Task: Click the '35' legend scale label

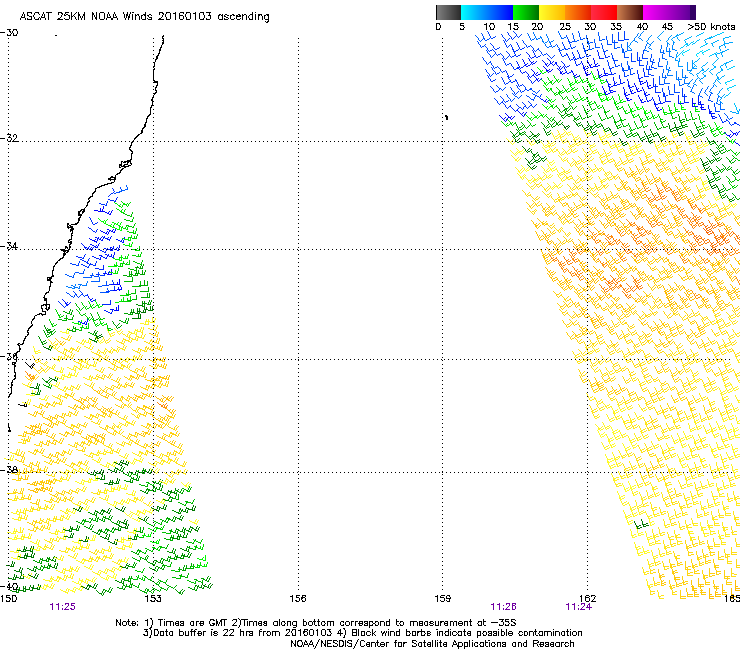Action: click(x=616, y=27)
